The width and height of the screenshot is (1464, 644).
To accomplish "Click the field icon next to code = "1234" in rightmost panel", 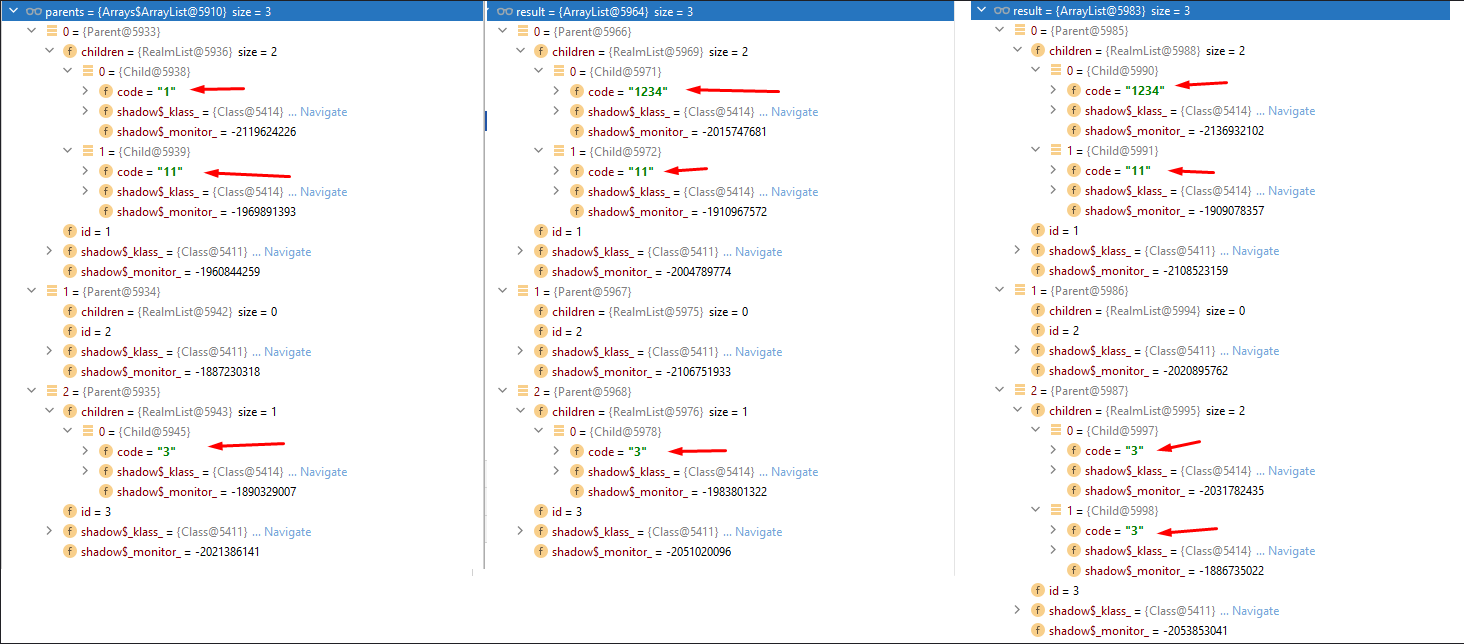I will (x=1073, y=90).
